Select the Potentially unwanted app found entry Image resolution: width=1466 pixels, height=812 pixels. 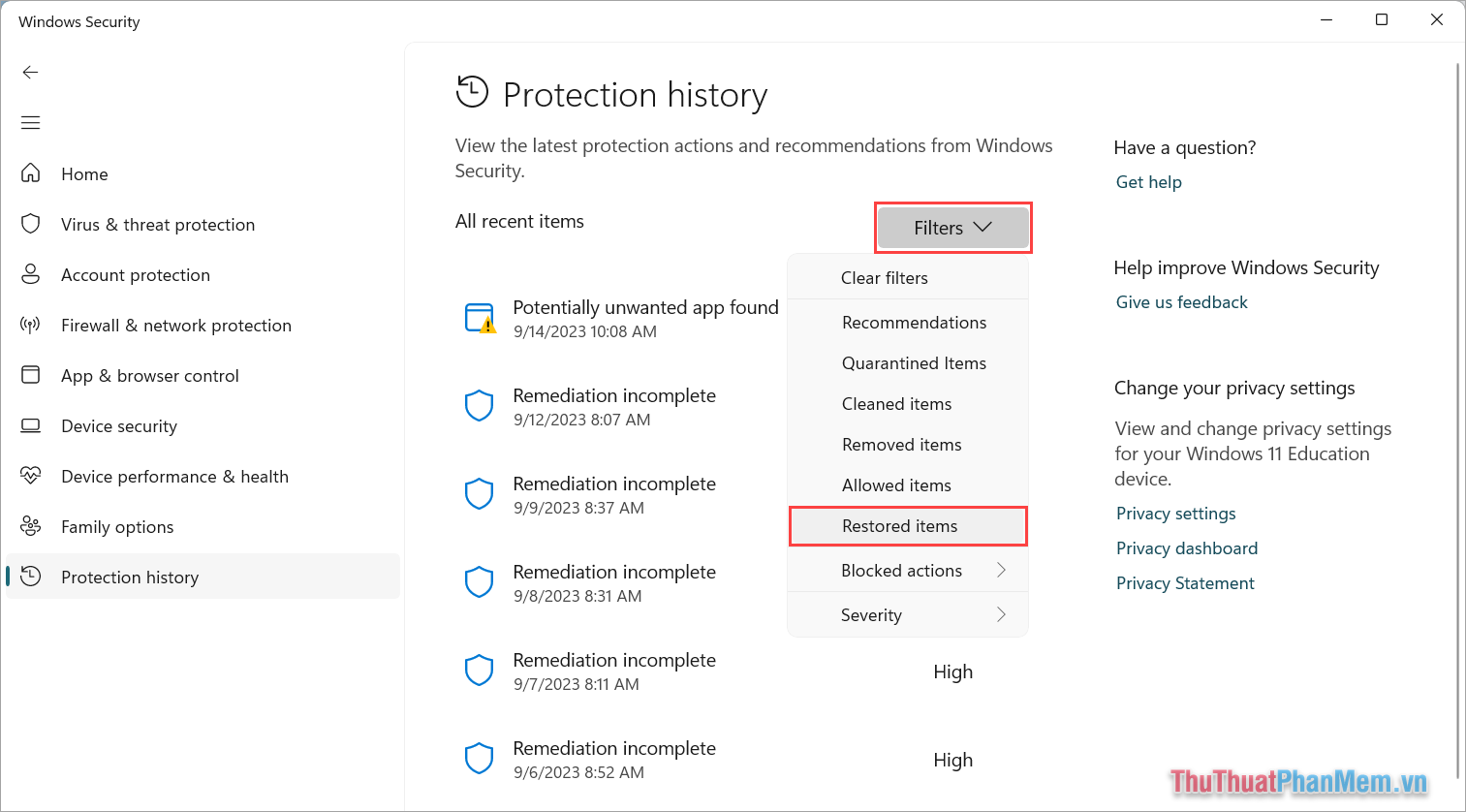[x=645, y=307]
